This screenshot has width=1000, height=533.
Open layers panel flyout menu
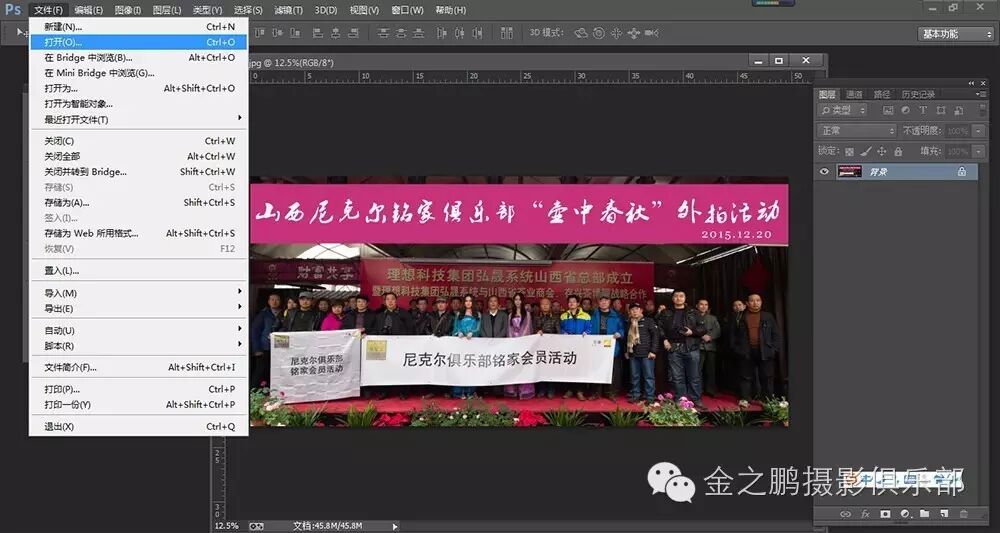coord(981,94)
